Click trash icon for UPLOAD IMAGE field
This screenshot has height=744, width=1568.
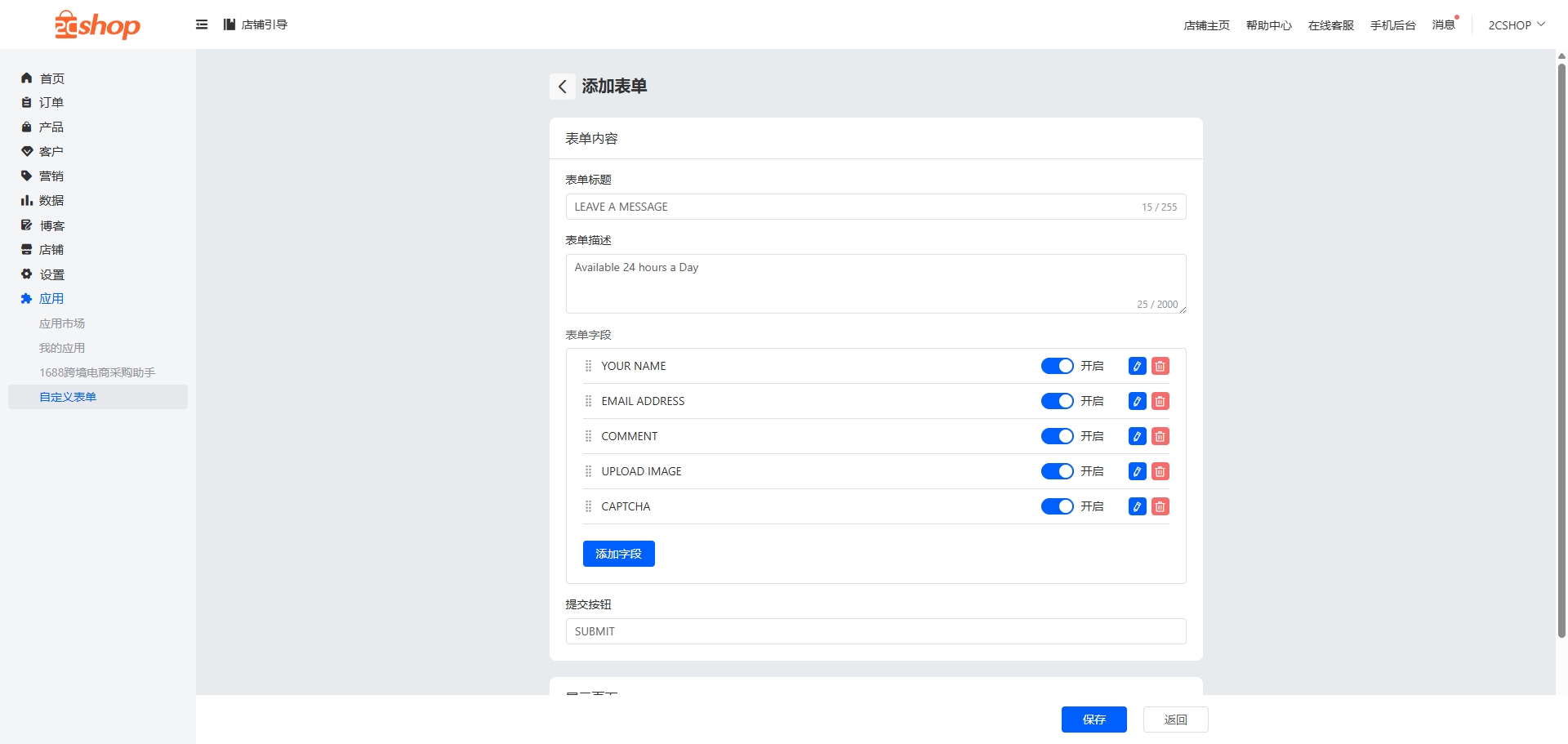(1160, 471)
